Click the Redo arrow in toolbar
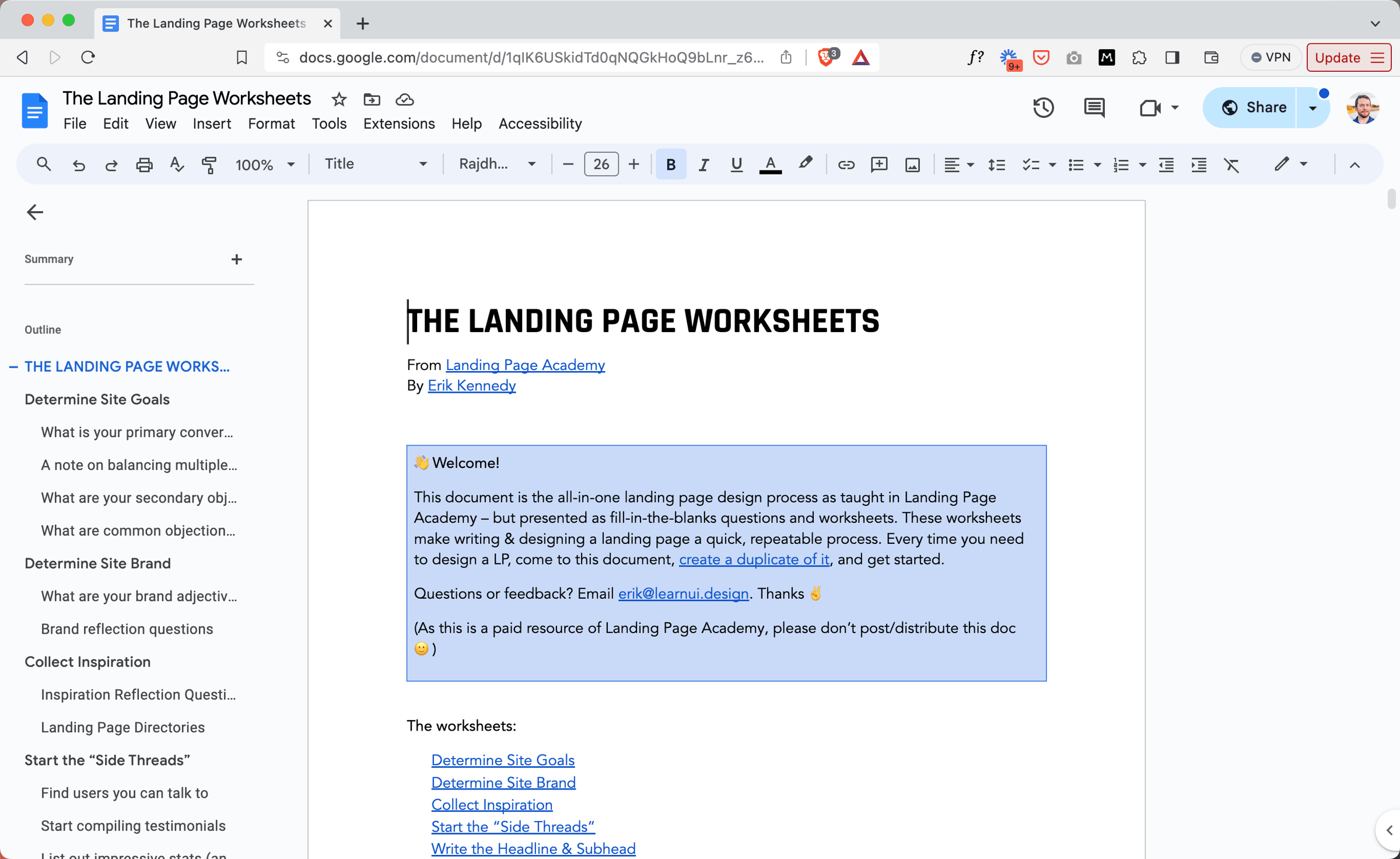The width and height of the screenshot is (1400, 859). tap(111, 165)
